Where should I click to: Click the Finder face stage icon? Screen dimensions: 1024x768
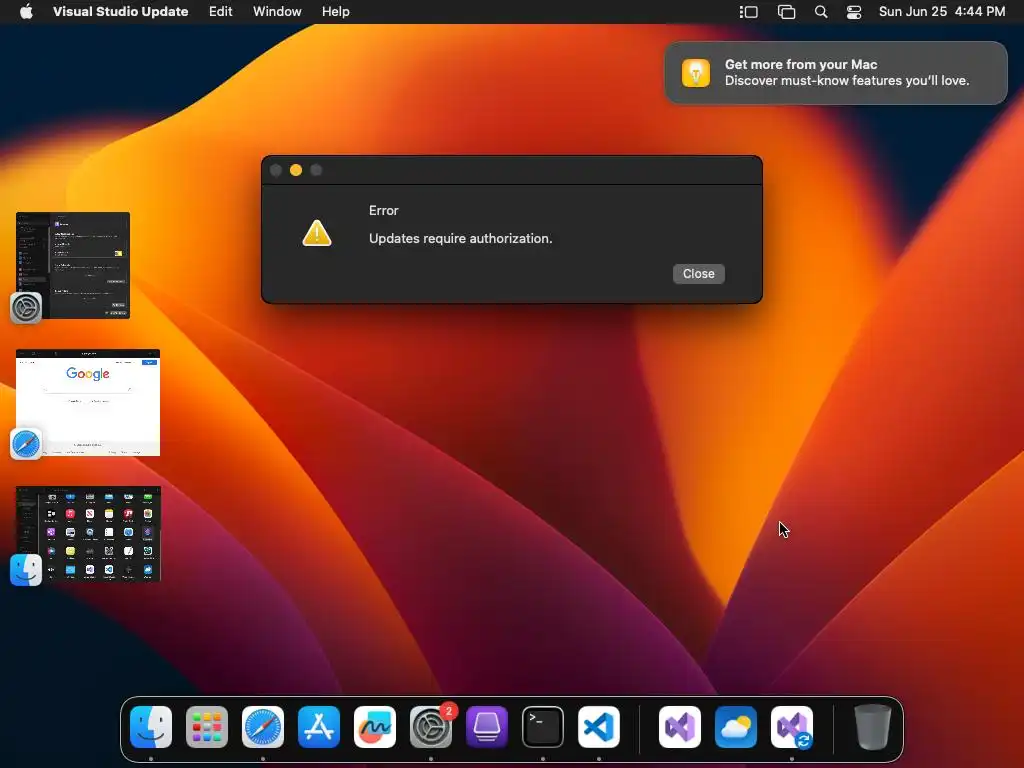click(x=26, y=569)
